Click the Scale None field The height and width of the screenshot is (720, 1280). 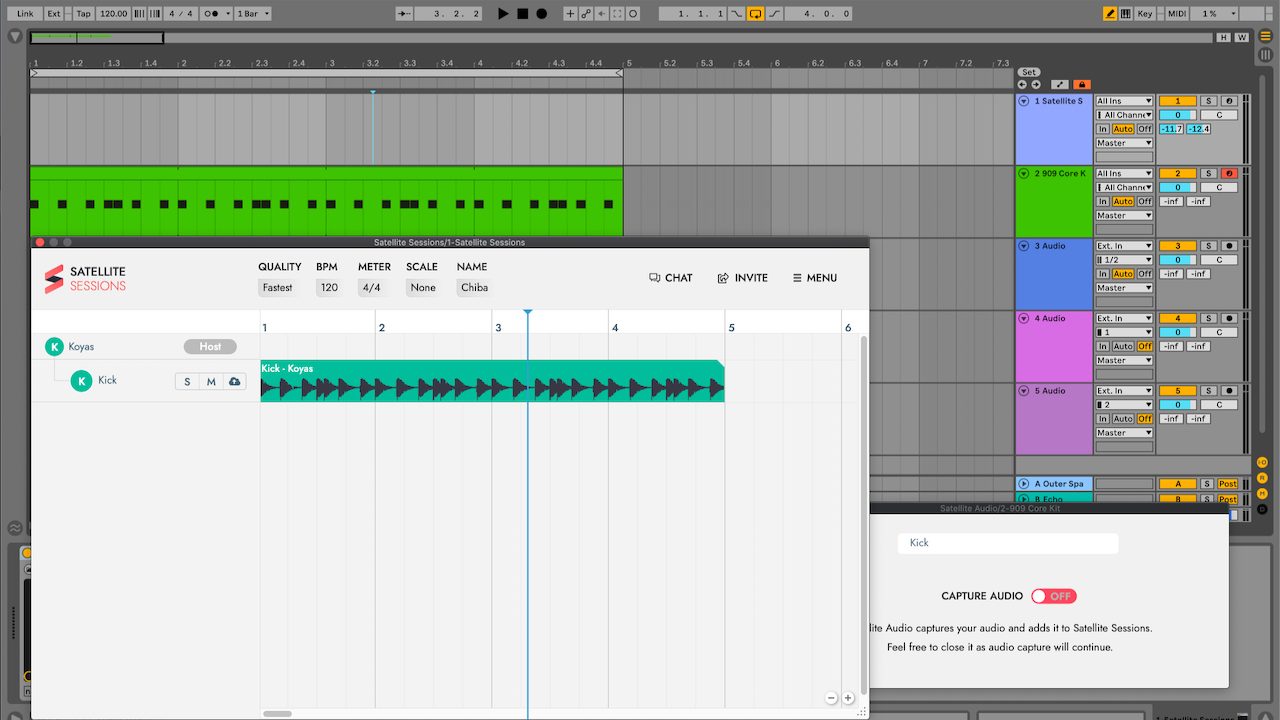(x=423, y=288)
